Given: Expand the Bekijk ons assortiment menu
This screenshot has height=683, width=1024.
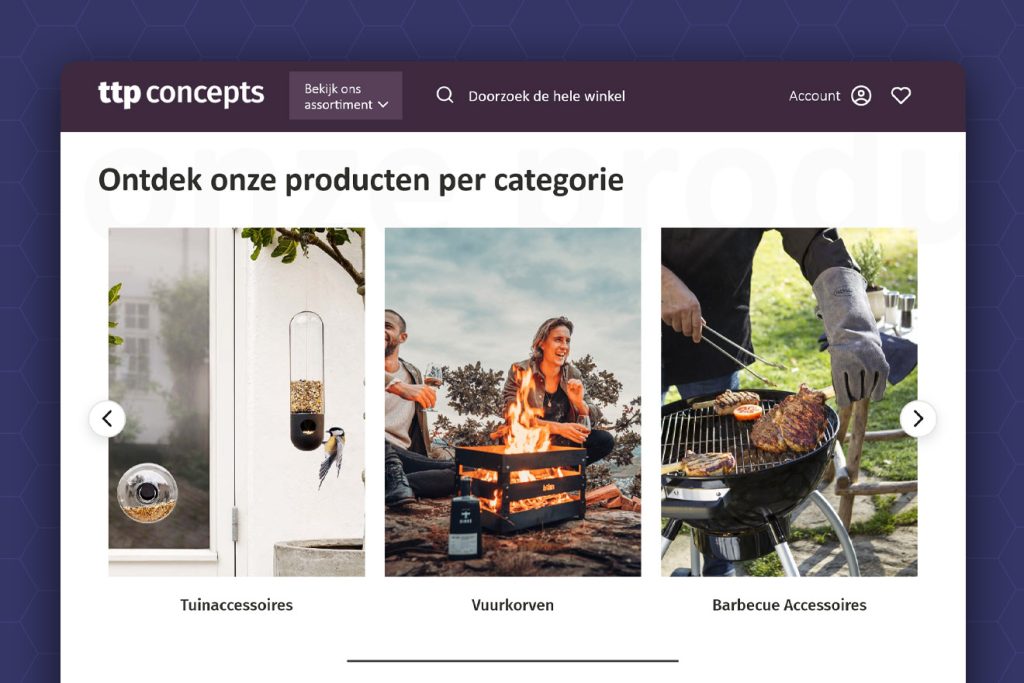Looking at the screenshot, I should [345, 96].
